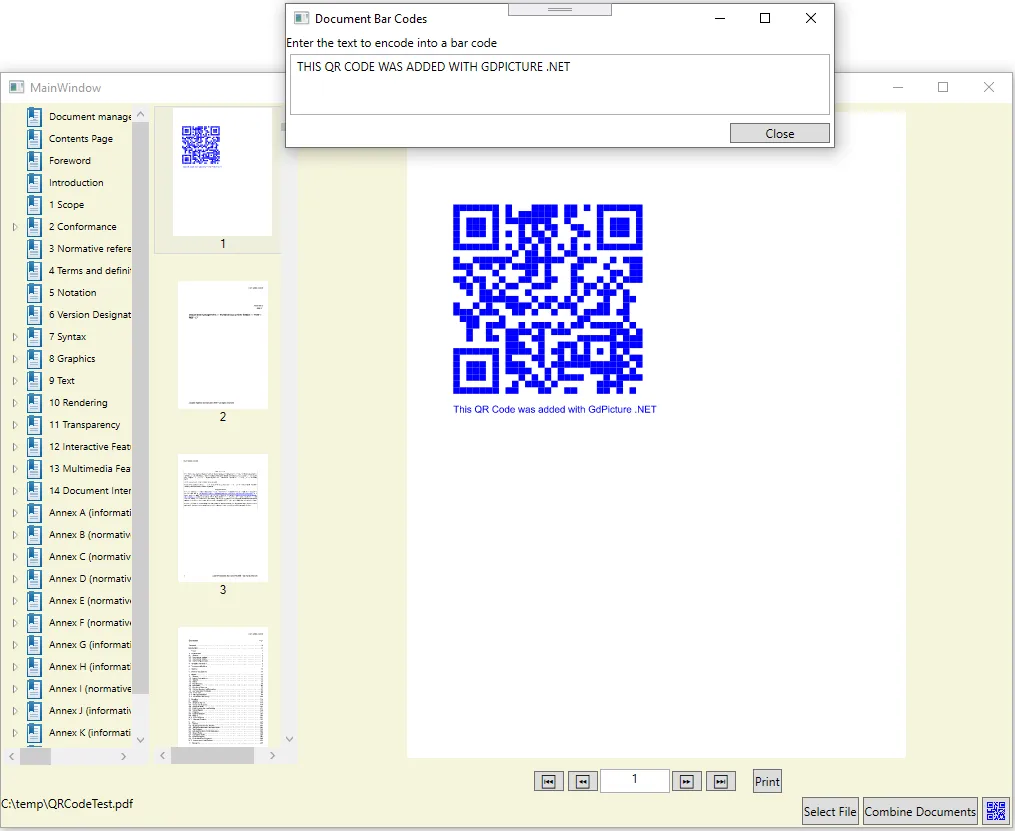This screenshot has height=831, width=1015.
Task: Expand the 2 Conformance bookmark
Action: [x=15, y=227]
